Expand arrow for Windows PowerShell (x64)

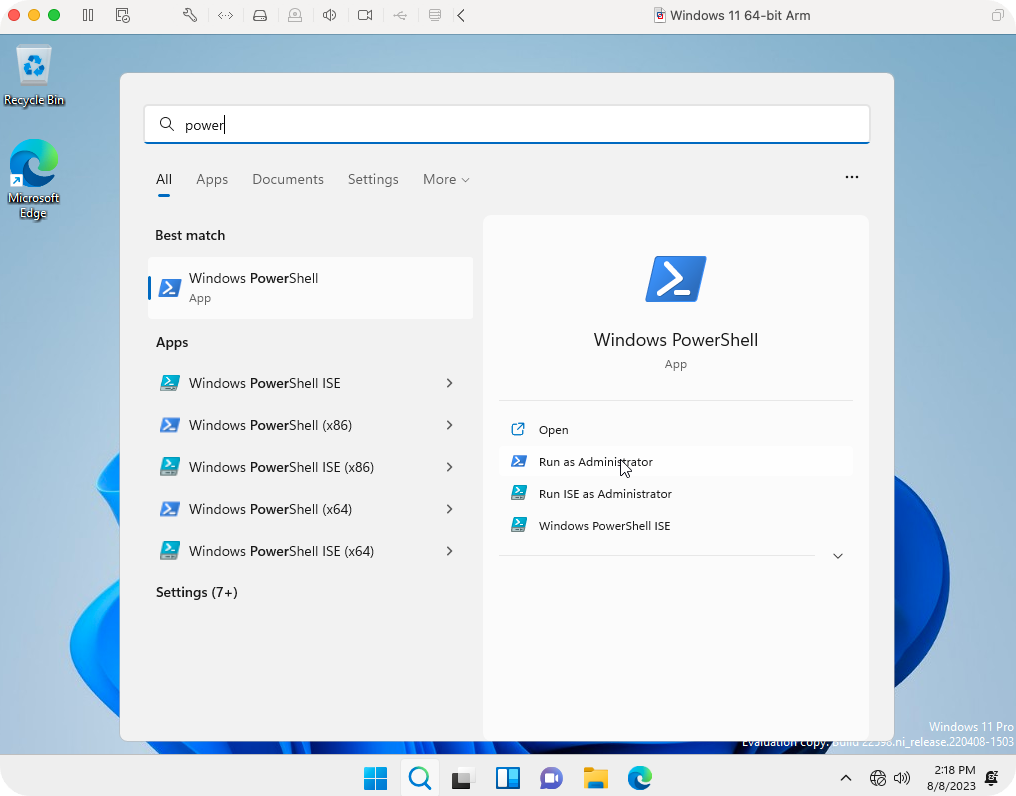point(449,509)
